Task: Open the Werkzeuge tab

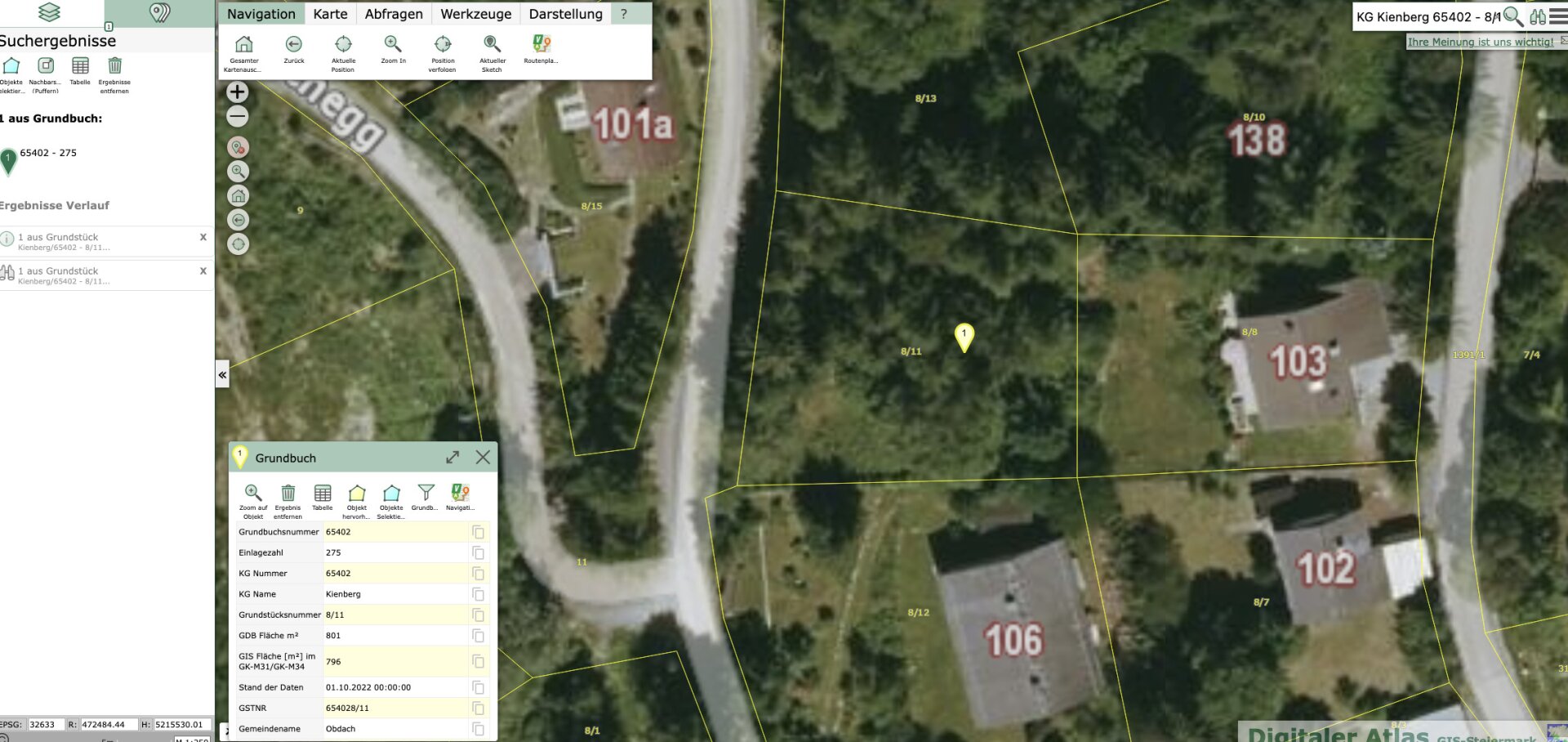Action: (x=475, y=14)
